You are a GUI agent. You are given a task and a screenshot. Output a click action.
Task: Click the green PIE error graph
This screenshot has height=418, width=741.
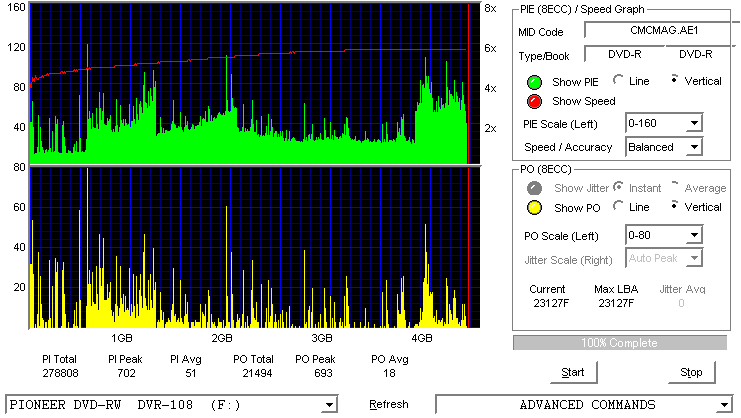pos(255,84)
